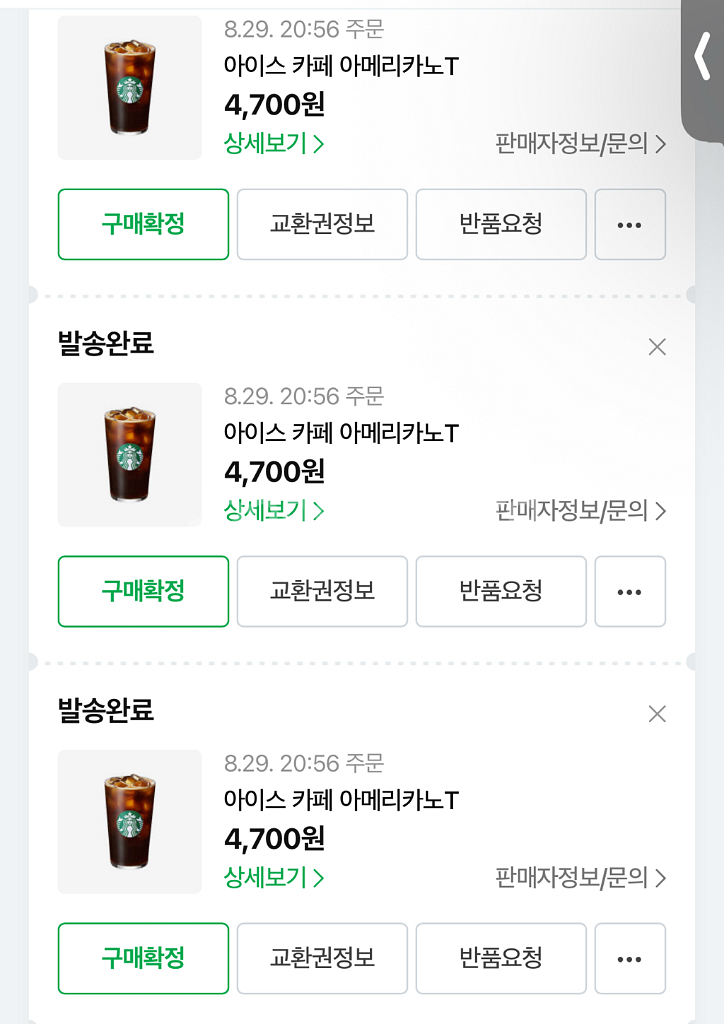Open 상세보기 for the bottom order
The image size is (724, 1024).
click(x=274, y=878)
